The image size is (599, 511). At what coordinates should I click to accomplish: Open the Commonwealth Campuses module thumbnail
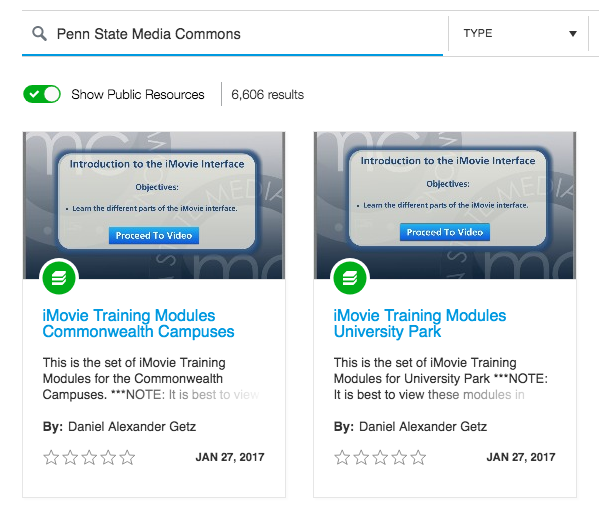pos(154,205)
